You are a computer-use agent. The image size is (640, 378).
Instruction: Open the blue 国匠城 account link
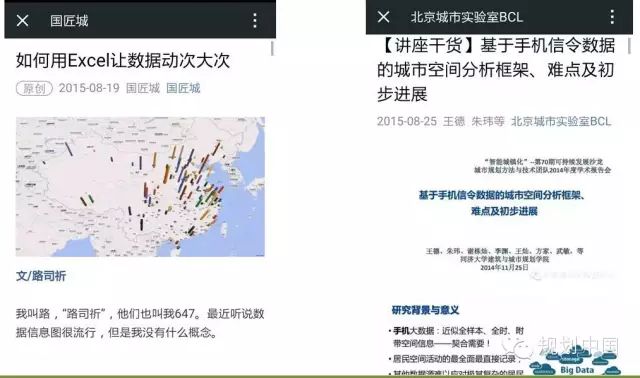183,88
